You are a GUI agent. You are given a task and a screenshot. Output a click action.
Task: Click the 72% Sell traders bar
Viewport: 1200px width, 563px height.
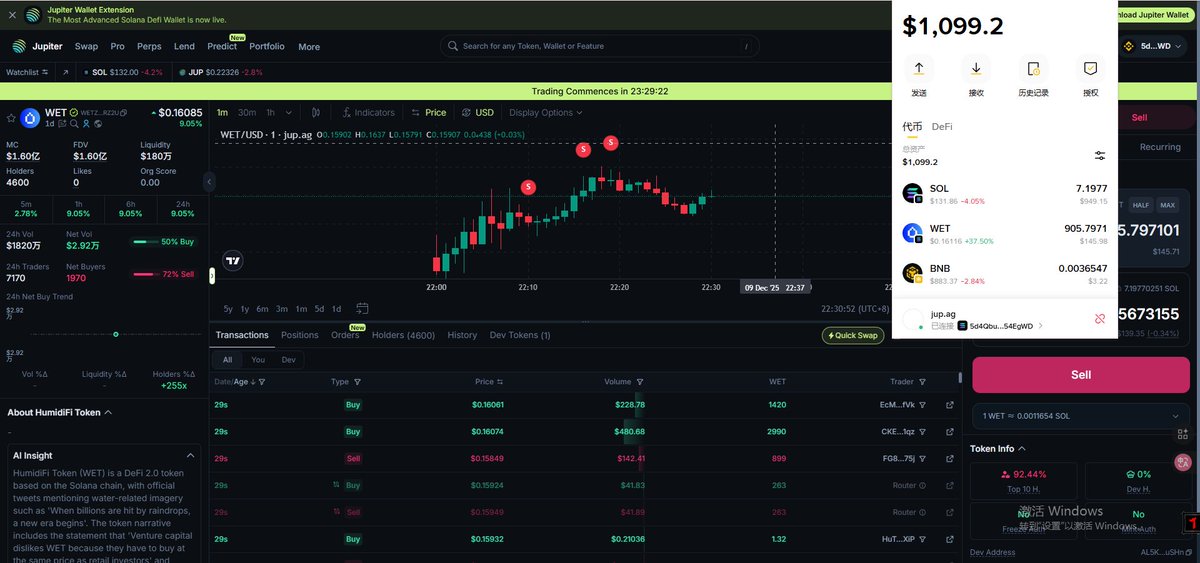point(163,273)
